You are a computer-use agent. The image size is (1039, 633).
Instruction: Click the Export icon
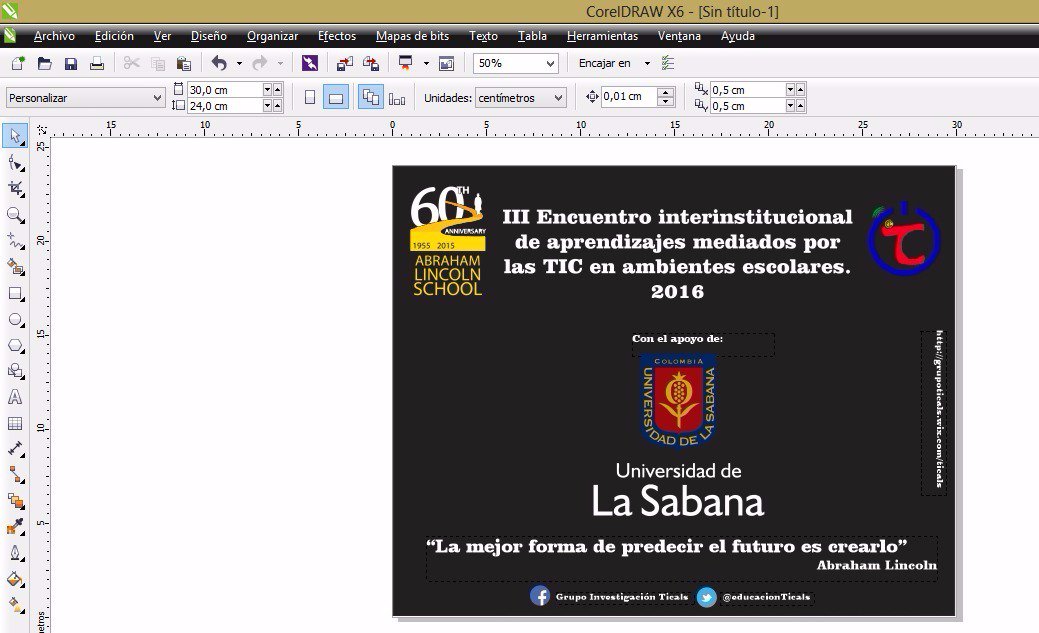(x=371, y=63)
